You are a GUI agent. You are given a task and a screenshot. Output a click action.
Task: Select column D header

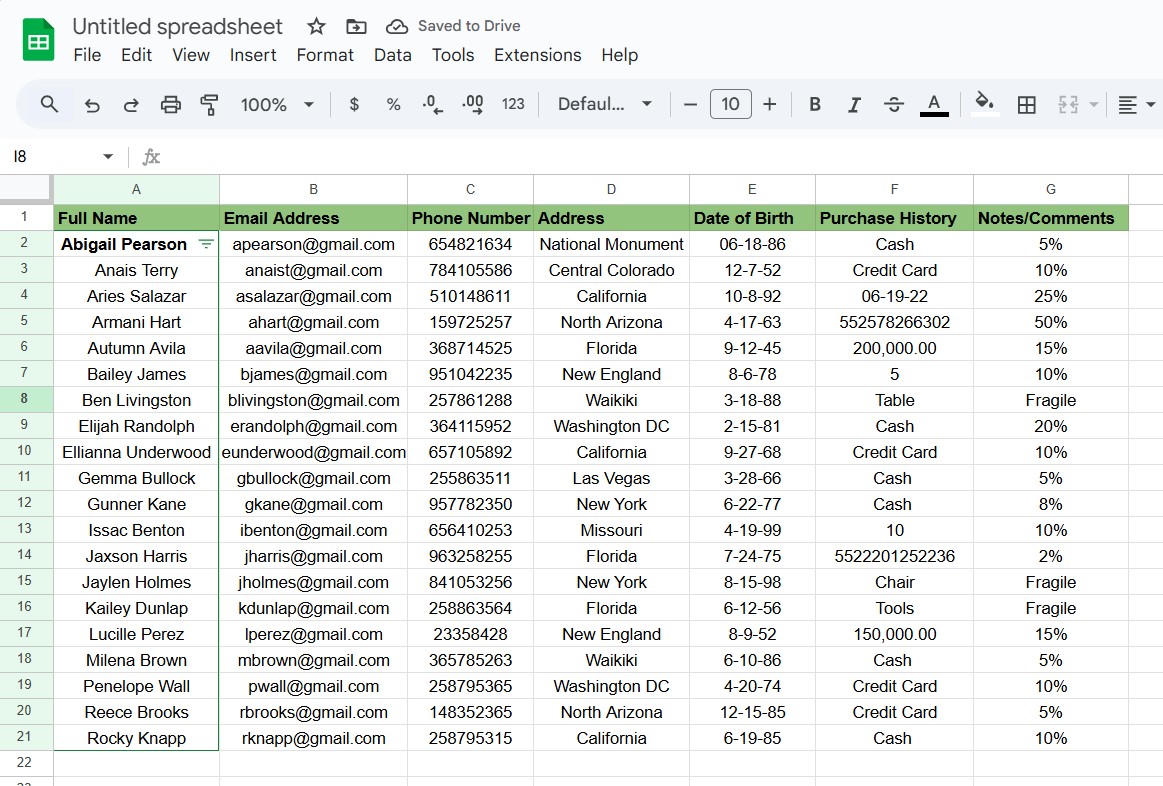tap(611, 189)
